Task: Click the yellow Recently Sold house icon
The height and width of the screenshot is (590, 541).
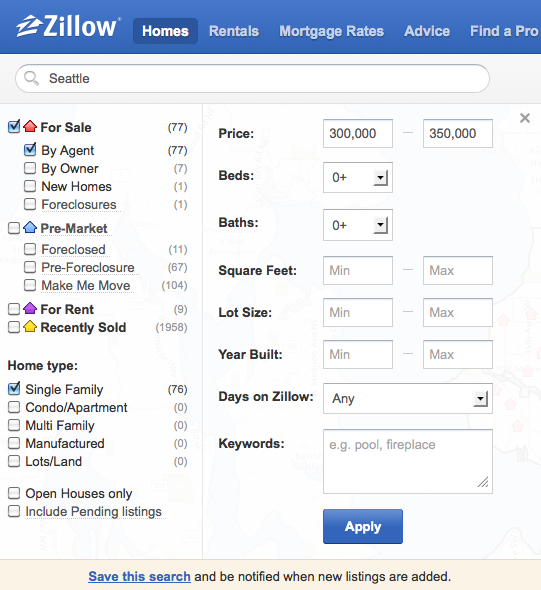Action: pyautogui.click(x=30, y=327)
